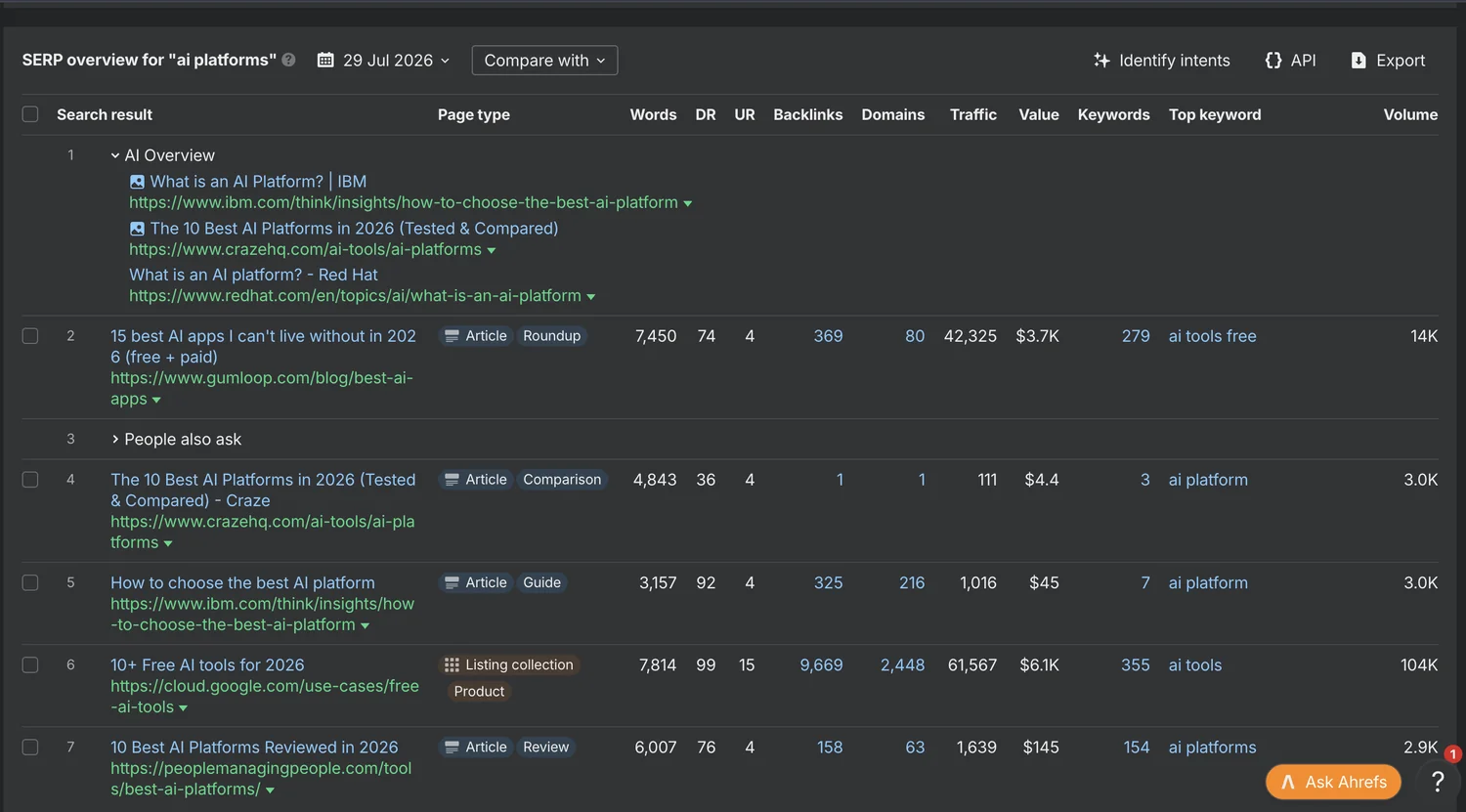
Task: Open backlinks count 369
Action: pos(828,336)
